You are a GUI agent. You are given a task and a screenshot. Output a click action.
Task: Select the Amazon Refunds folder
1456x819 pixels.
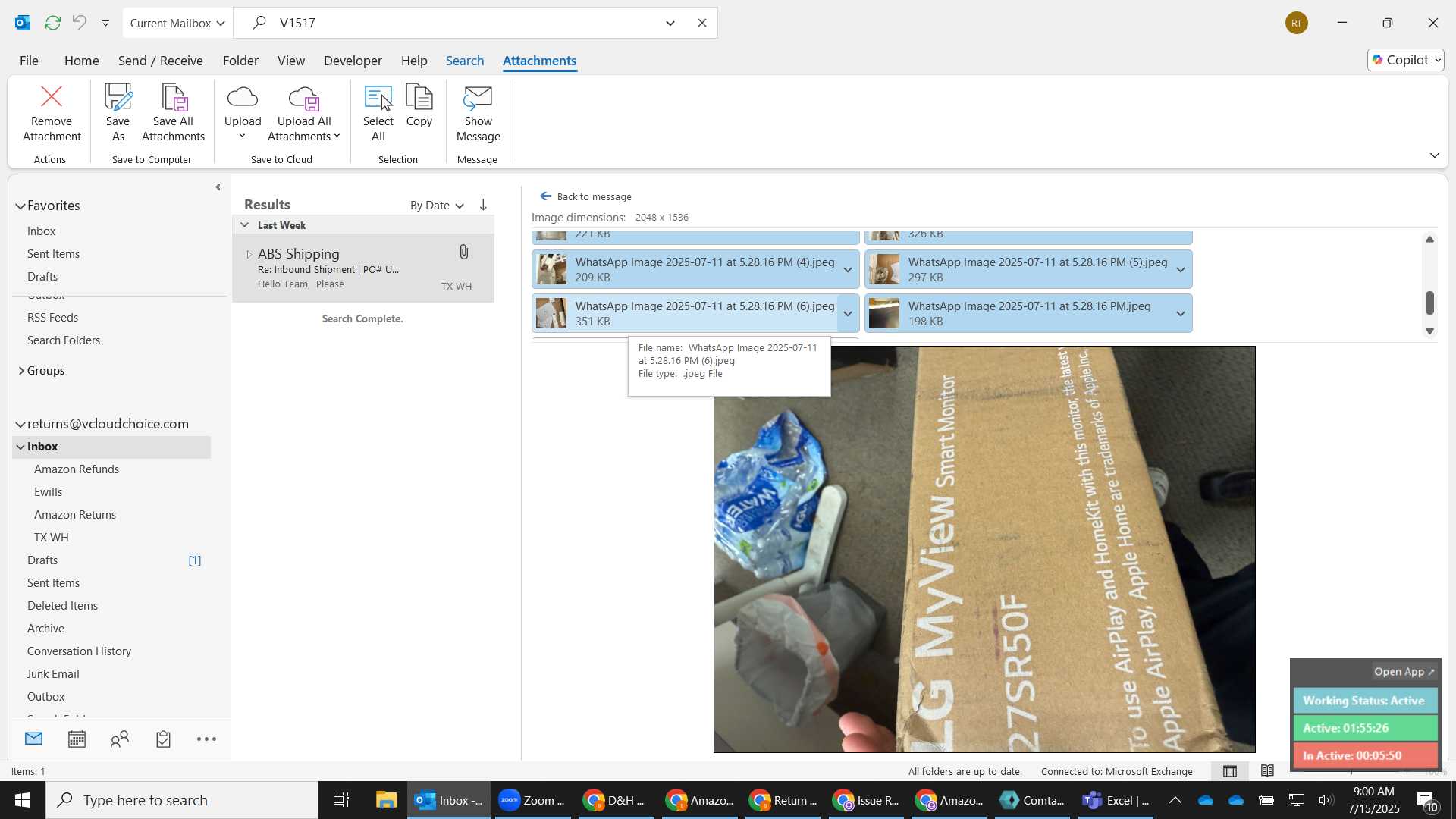(x=77, y=469)
